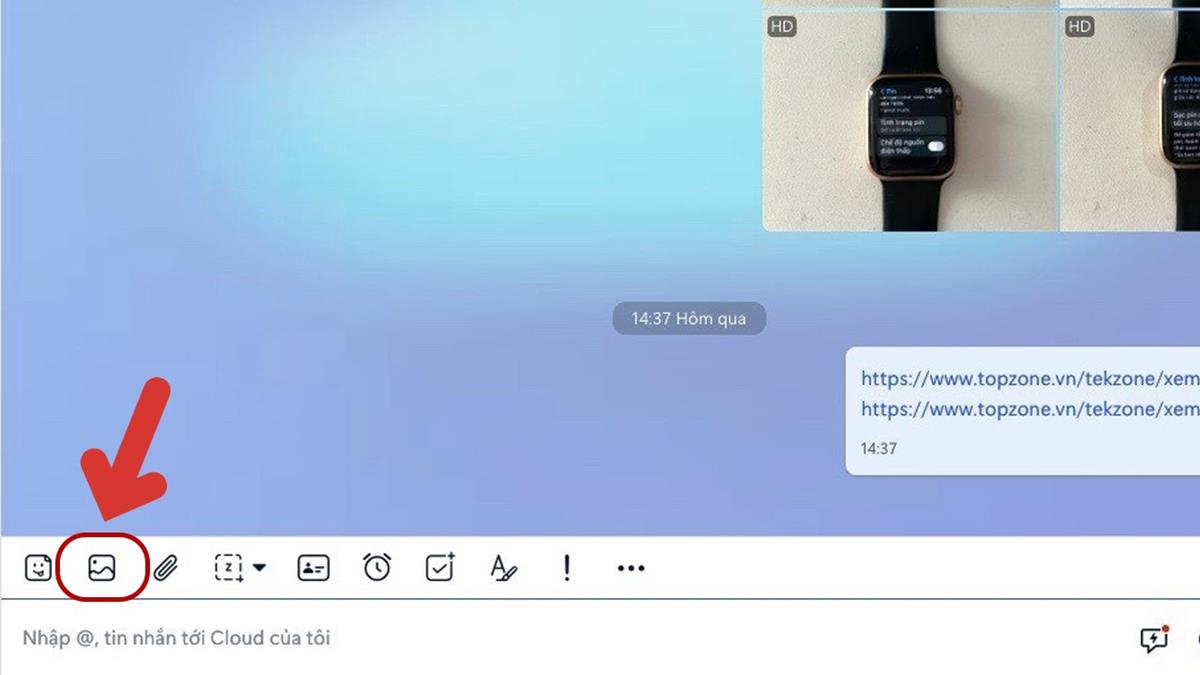Open more options ellipsis menu
The image size is (1200, 675).
coord(631,568)
